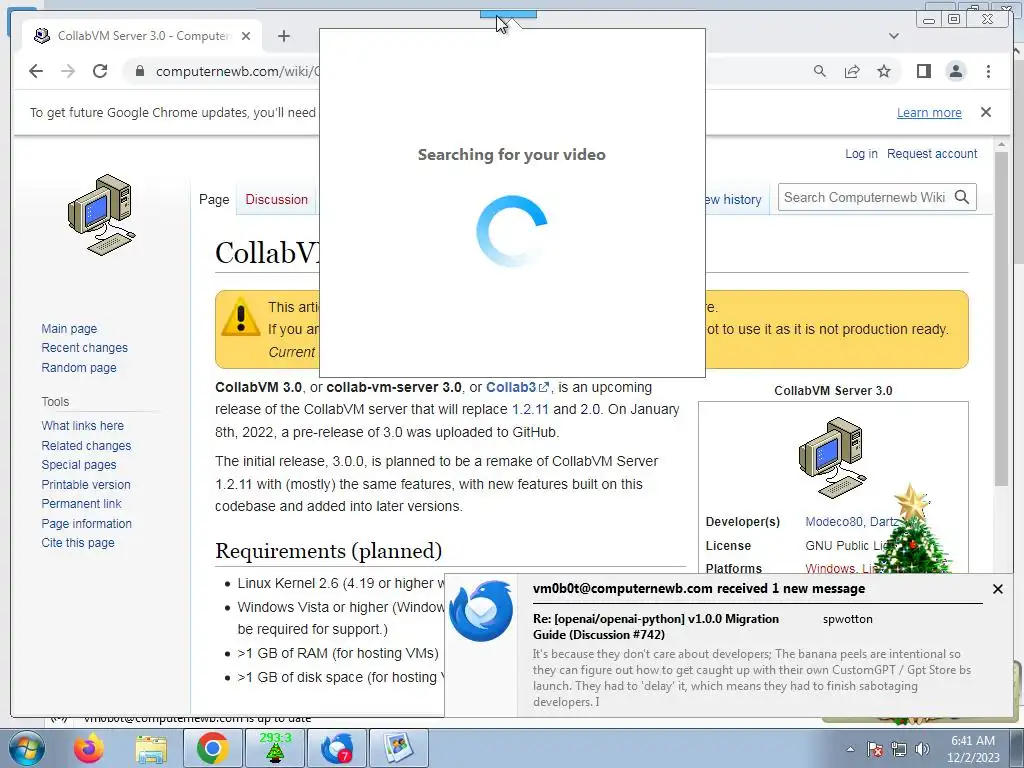Launch Firefox from the taskbar
This screenshot has height=768, width=1024.
pos(89,748)
